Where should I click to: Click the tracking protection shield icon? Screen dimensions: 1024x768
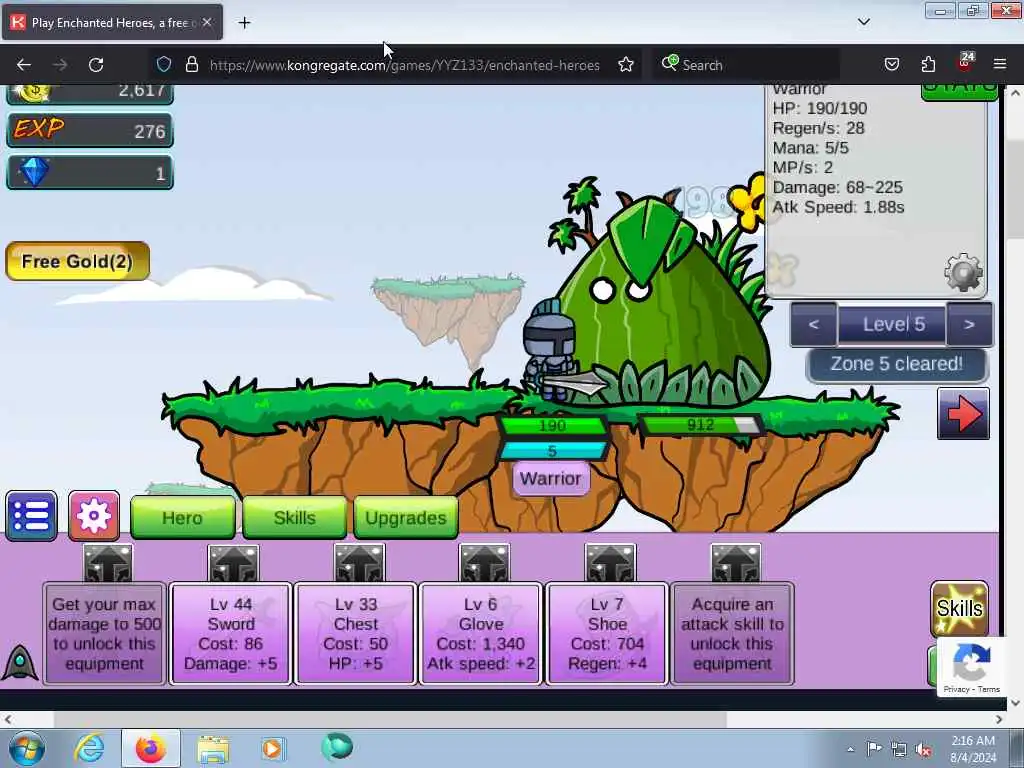[164, 65]
